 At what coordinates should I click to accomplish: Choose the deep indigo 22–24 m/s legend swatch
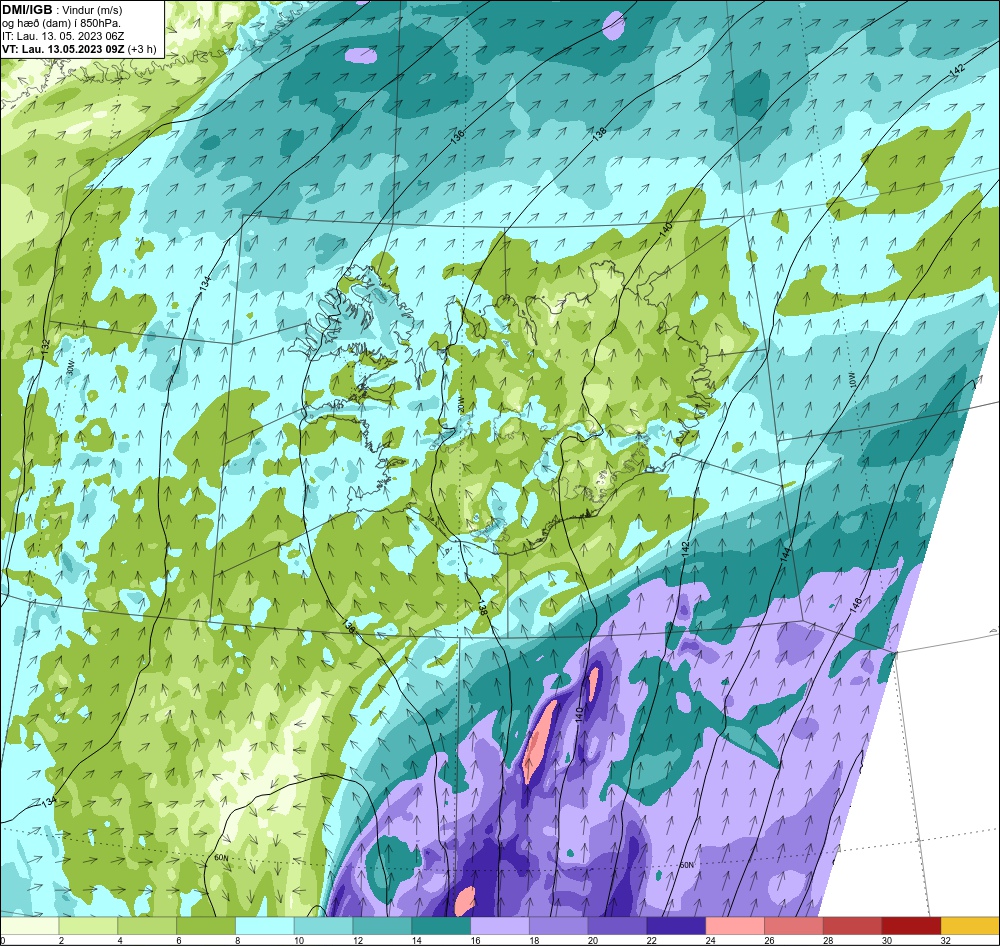(x=676, y=926)
